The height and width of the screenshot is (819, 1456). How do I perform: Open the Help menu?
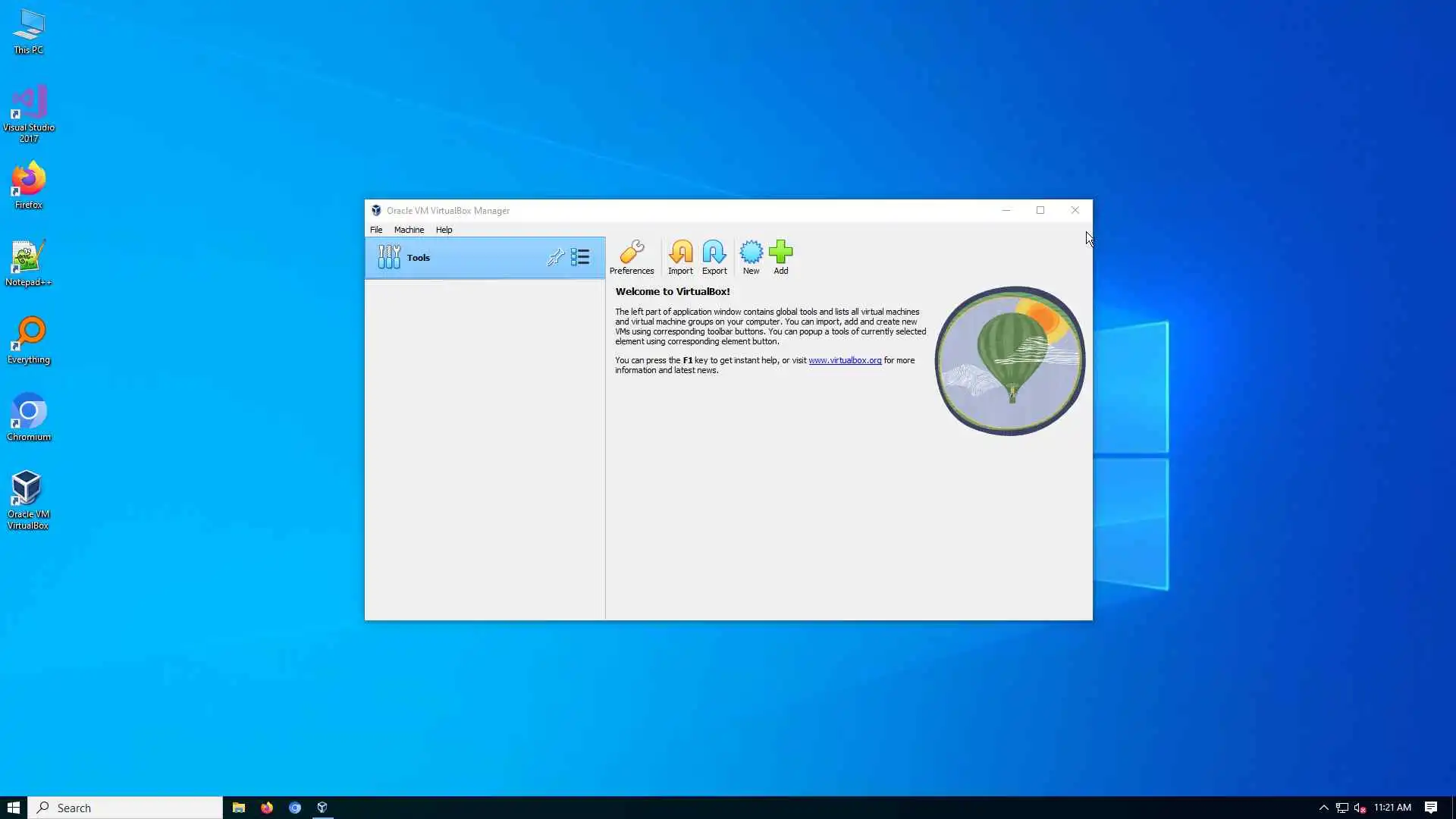click(444, 230)
